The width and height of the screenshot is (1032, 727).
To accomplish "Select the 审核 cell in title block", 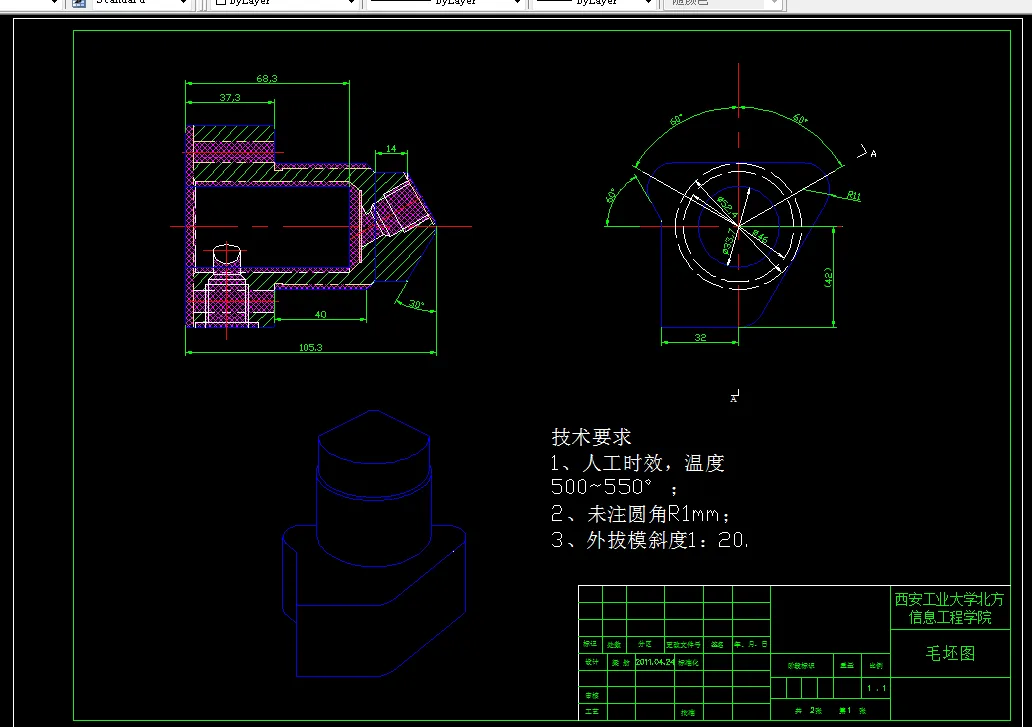I will tap(592, 695).
